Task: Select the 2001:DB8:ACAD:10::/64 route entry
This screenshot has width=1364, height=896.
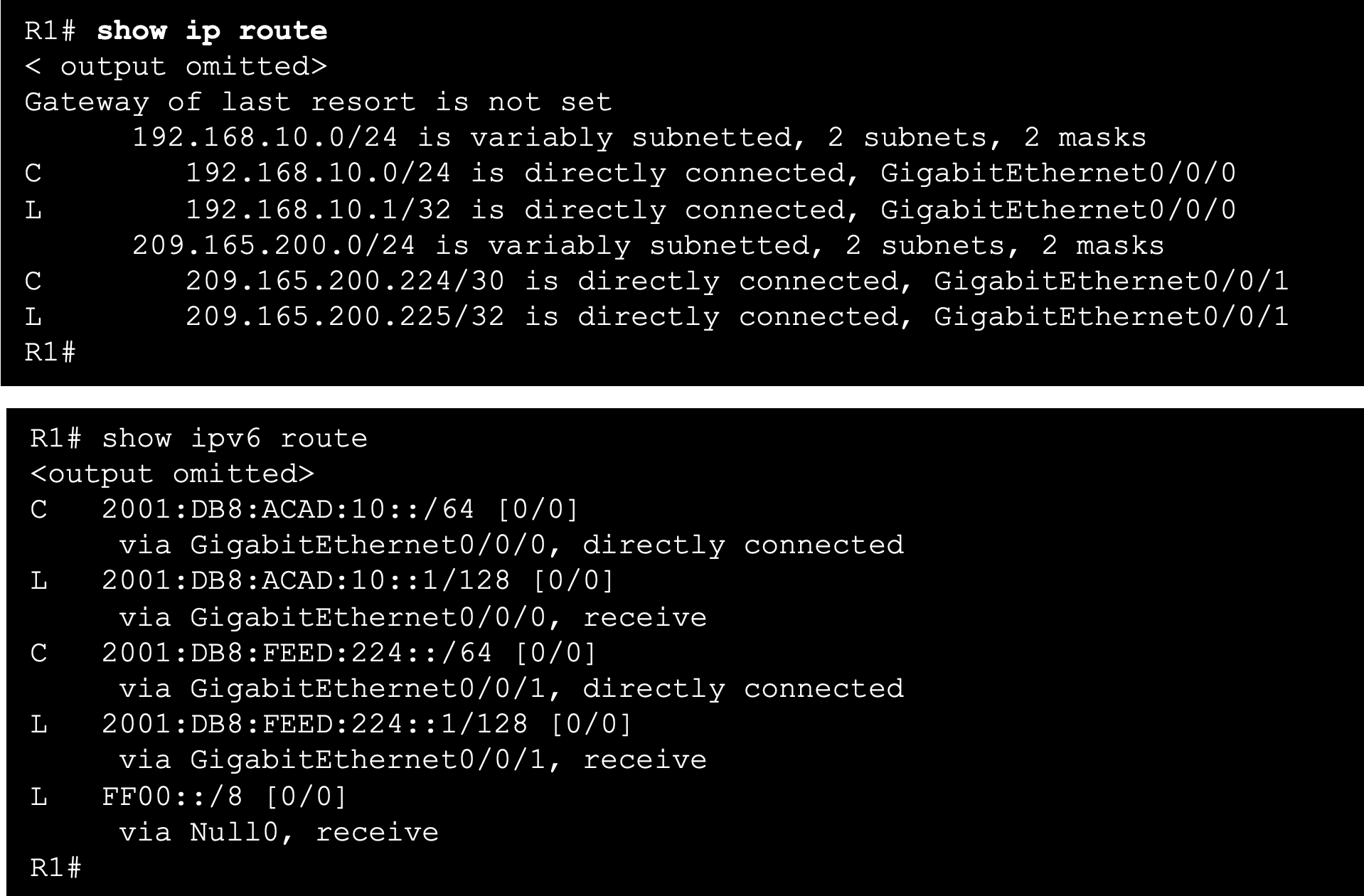Action: pyautogui.click(x=304, y=510)
